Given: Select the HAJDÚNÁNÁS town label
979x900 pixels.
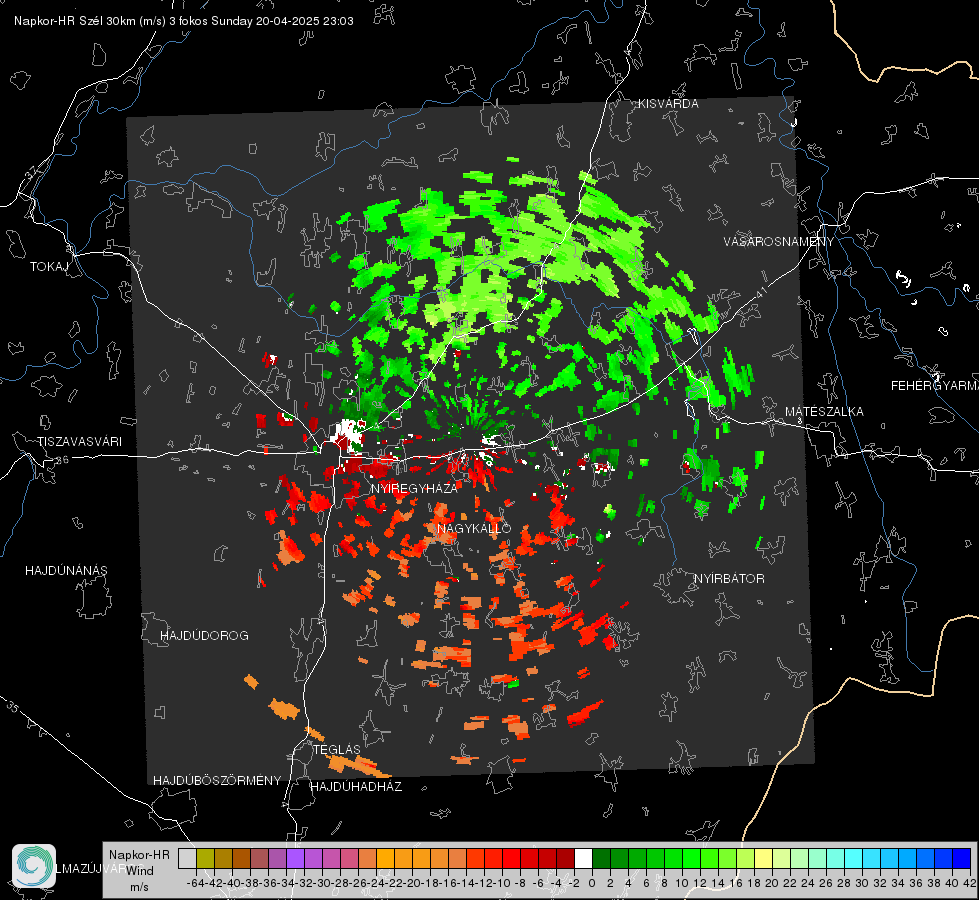Looking at the screenshot, I should coord(66,571).
